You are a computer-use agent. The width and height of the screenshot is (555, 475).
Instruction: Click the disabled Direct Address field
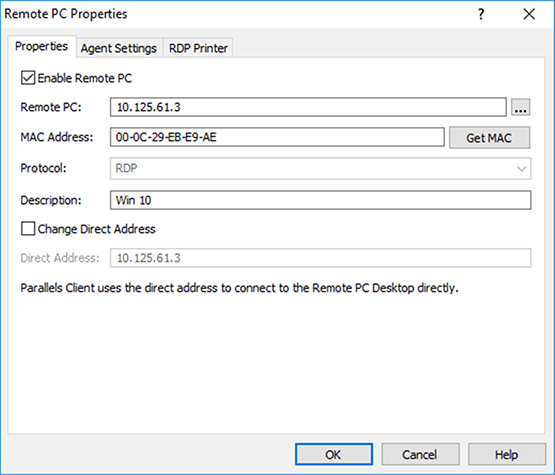click(320, 258)
